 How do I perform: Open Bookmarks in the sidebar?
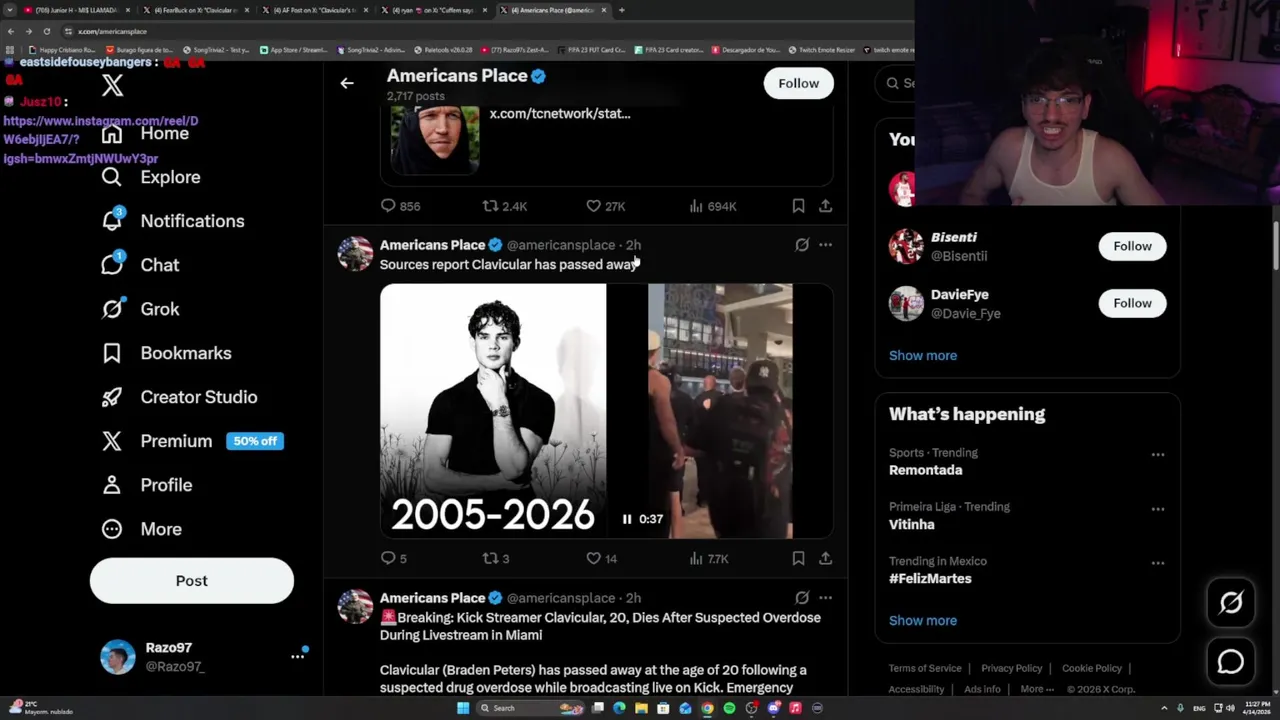tap(166, 353)
